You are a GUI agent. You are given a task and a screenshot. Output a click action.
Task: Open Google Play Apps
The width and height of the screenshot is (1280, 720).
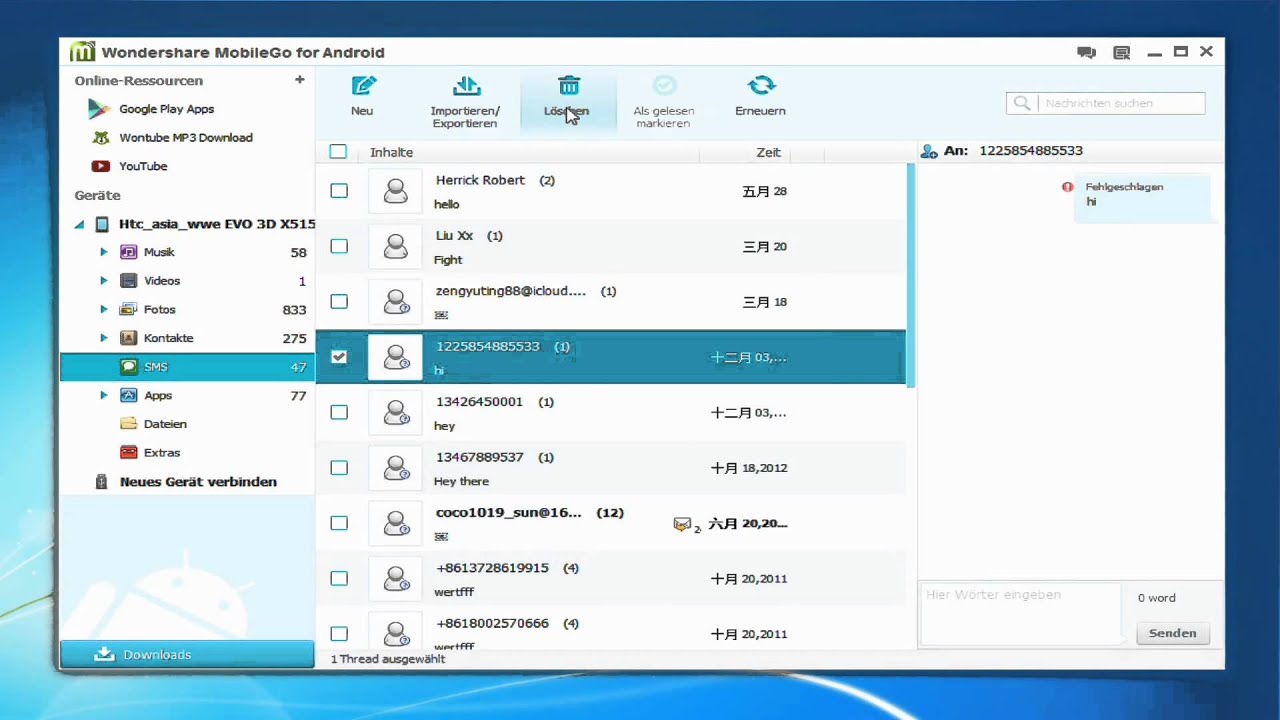coord(166,109)
